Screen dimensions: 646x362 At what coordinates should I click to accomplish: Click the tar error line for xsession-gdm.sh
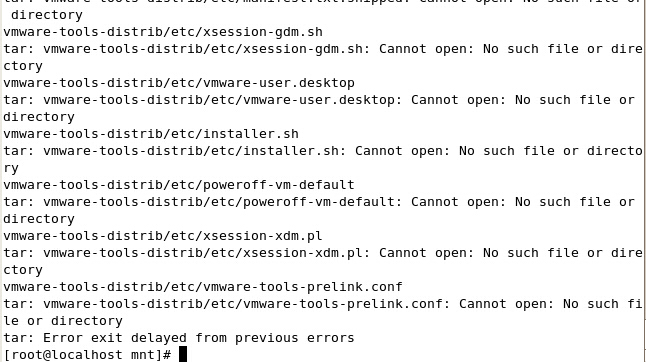[323, 49]
